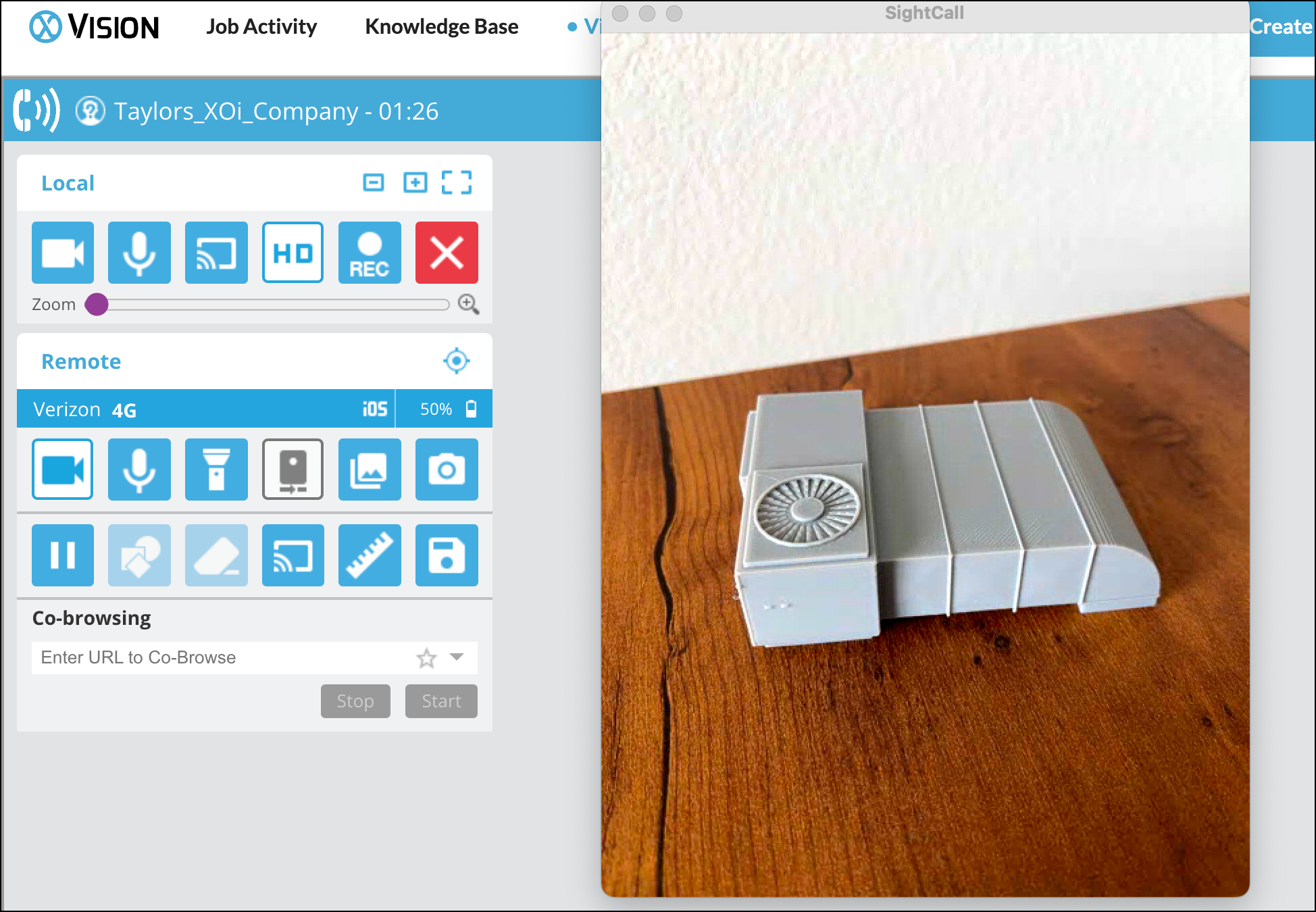End the call with the red X button
Image resolution: width=1316 pixels, height=912 pixels.
[x=446, y=252]
